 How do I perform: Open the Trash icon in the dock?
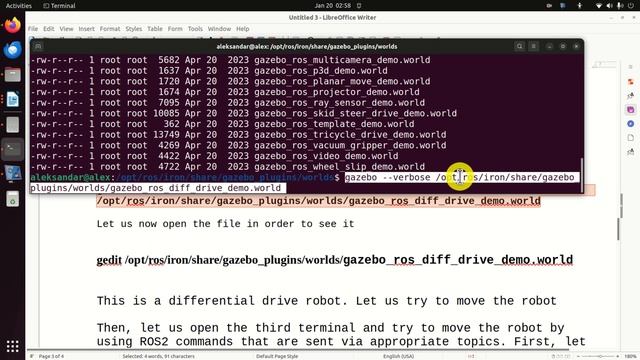12,199
